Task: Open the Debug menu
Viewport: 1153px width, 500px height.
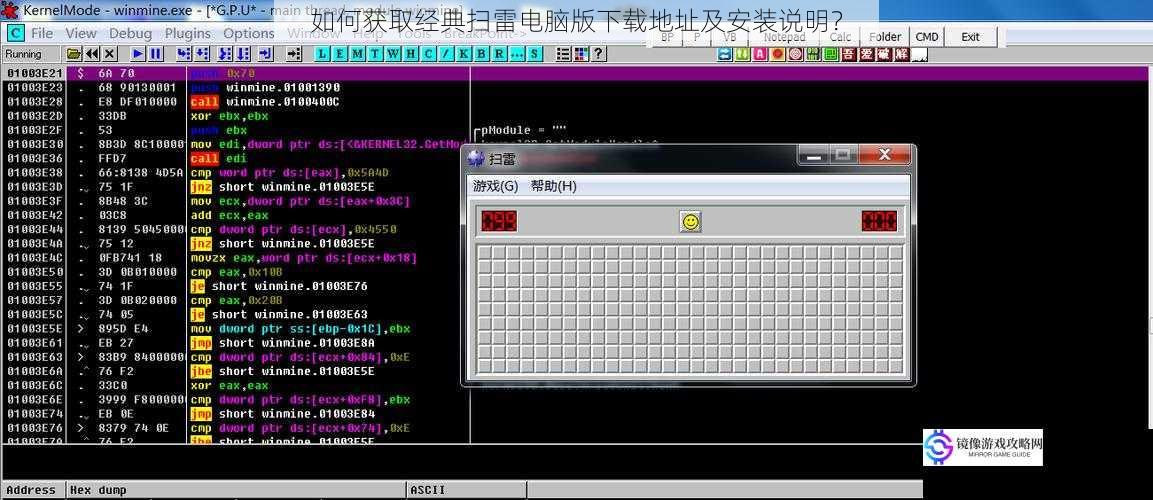Action: tap(130, 33)
